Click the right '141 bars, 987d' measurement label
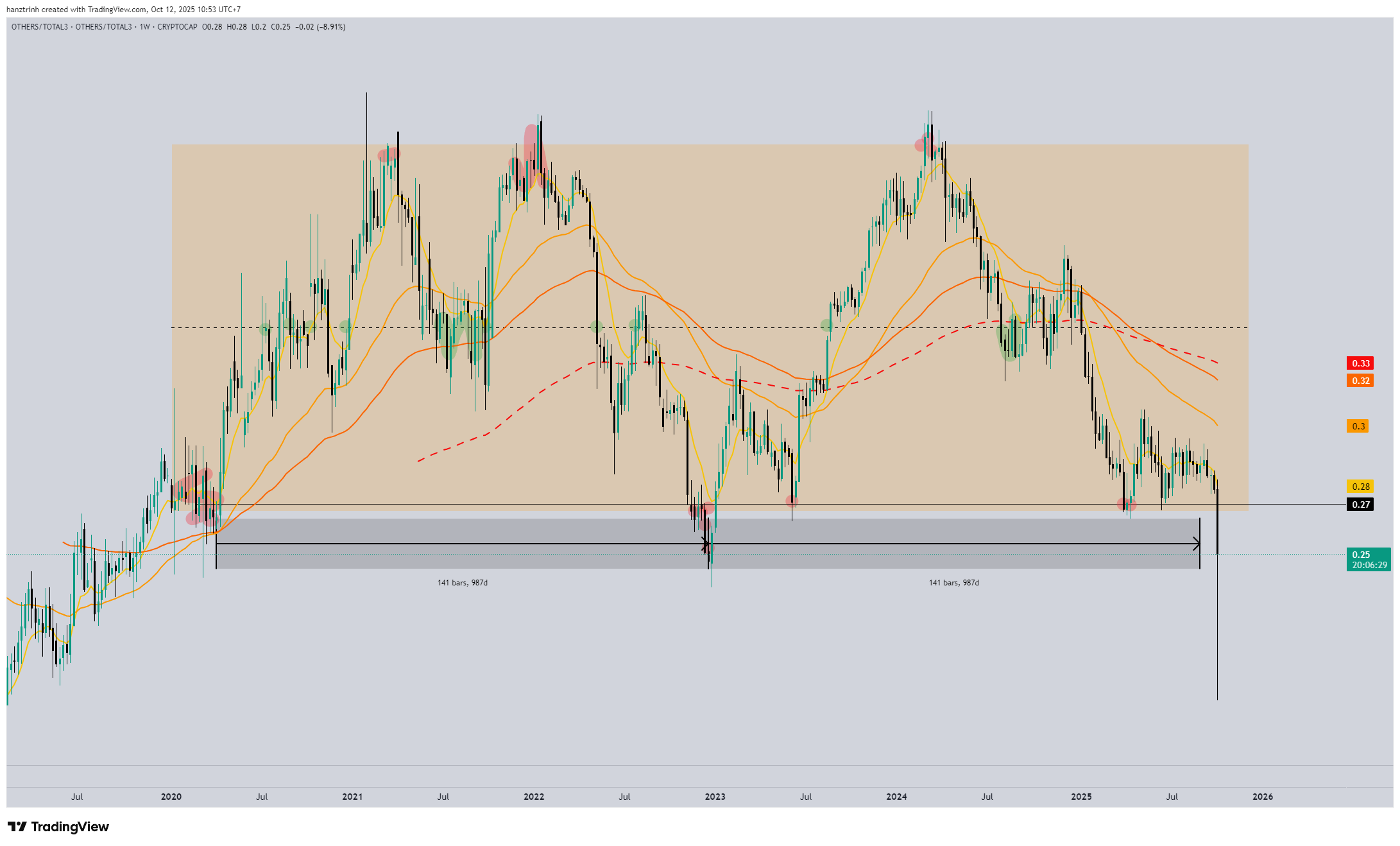This screenshot has width=1400, height=846. (x=953, y=583)
